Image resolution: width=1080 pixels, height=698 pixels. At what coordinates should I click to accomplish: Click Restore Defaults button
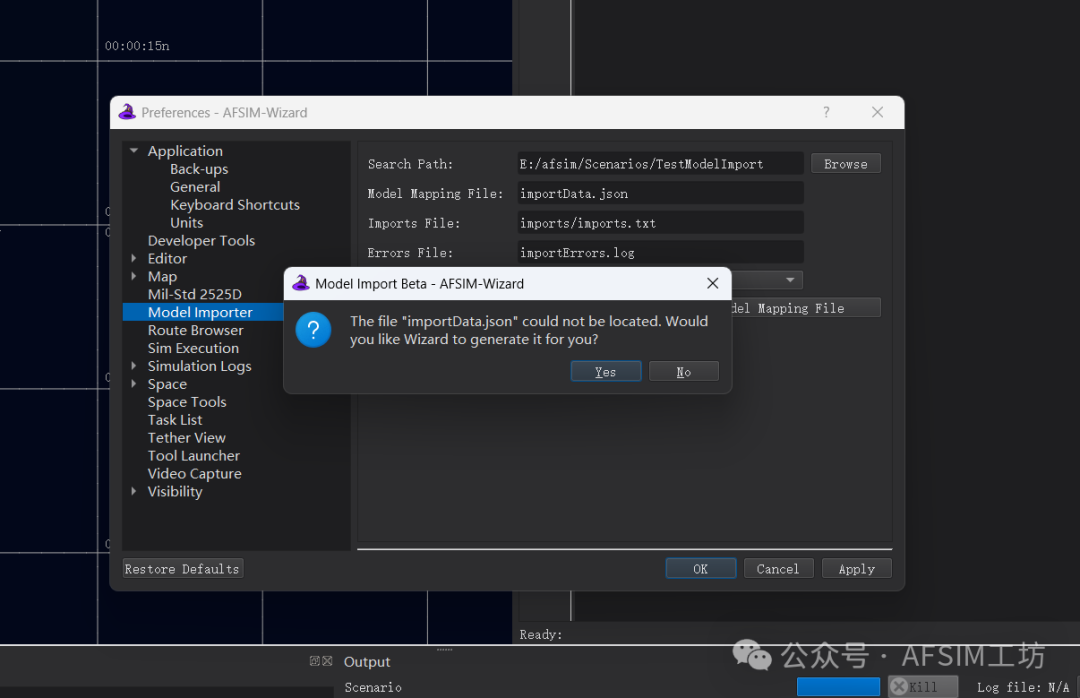183,568
